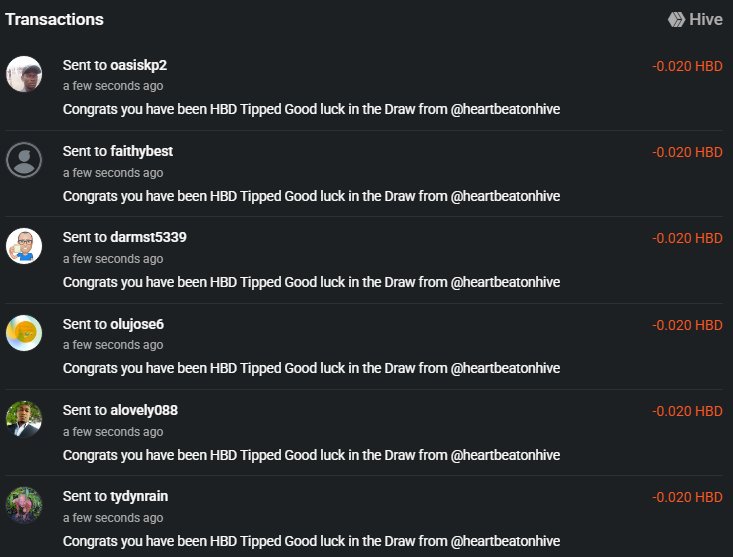The image size is (733, 557).
Task: Click tydynrain's profile avatar
Action: click(24, 505)
